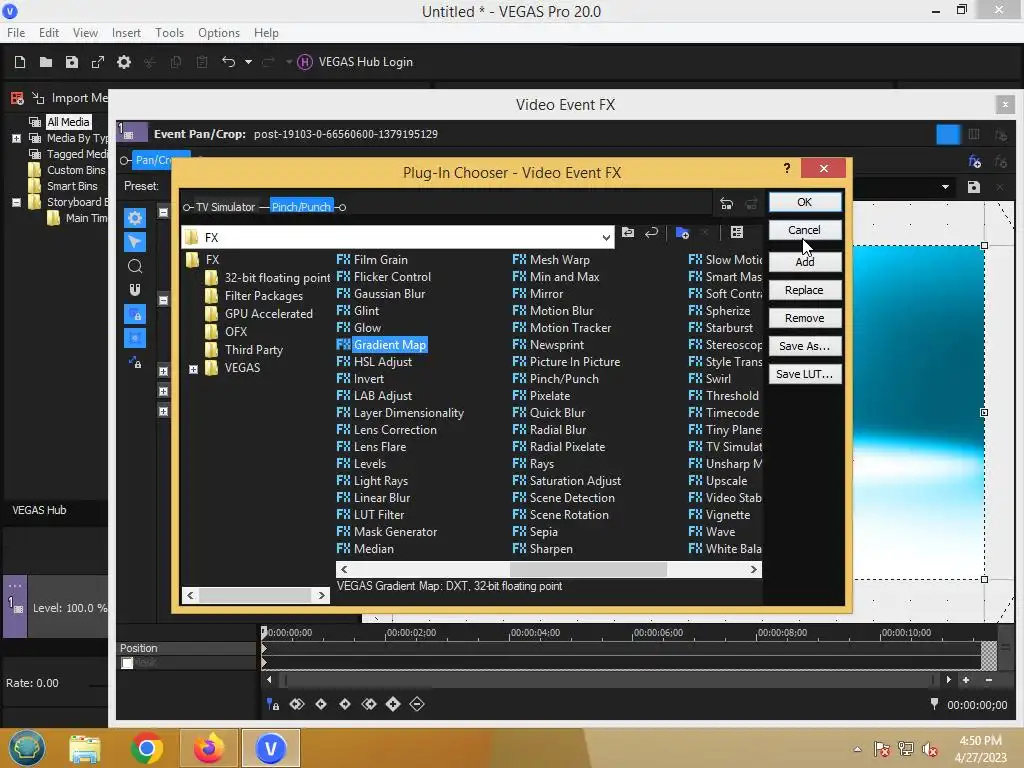The image size is (1024, 768).
Task: Click the New project icon in main toolbar
Action: (x=20, y=62)
